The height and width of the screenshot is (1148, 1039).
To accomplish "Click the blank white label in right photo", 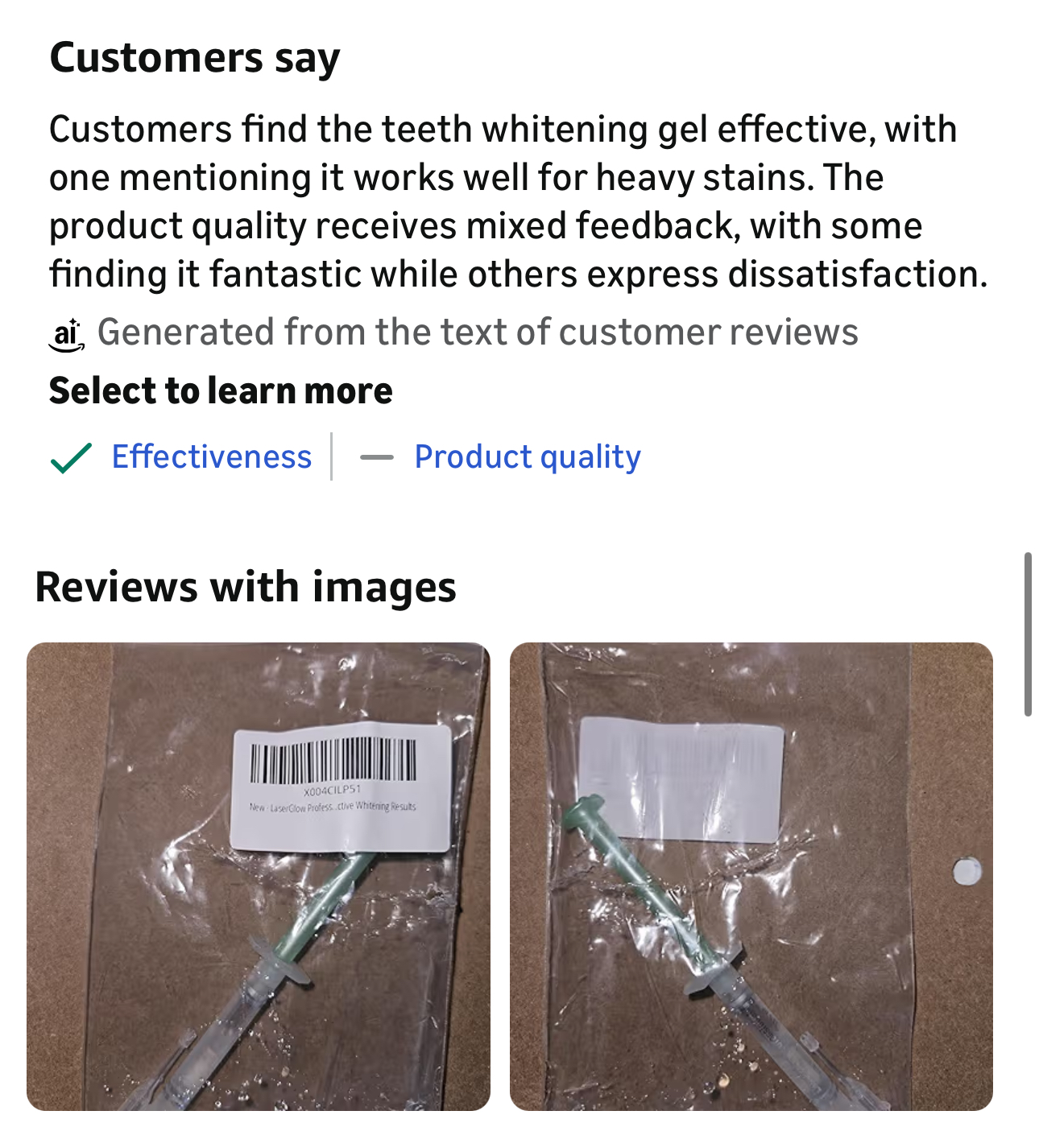I will [681, 778].
